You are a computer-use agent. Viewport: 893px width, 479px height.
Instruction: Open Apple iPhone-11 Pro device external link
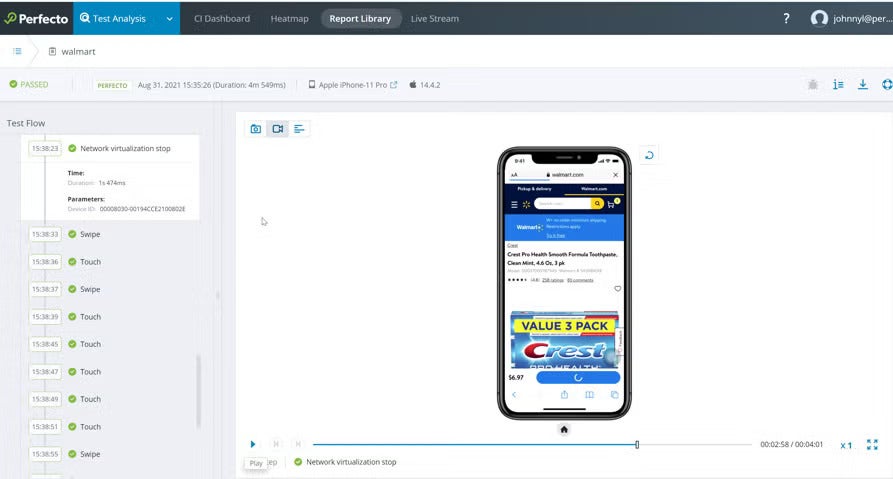pos(394,85)
